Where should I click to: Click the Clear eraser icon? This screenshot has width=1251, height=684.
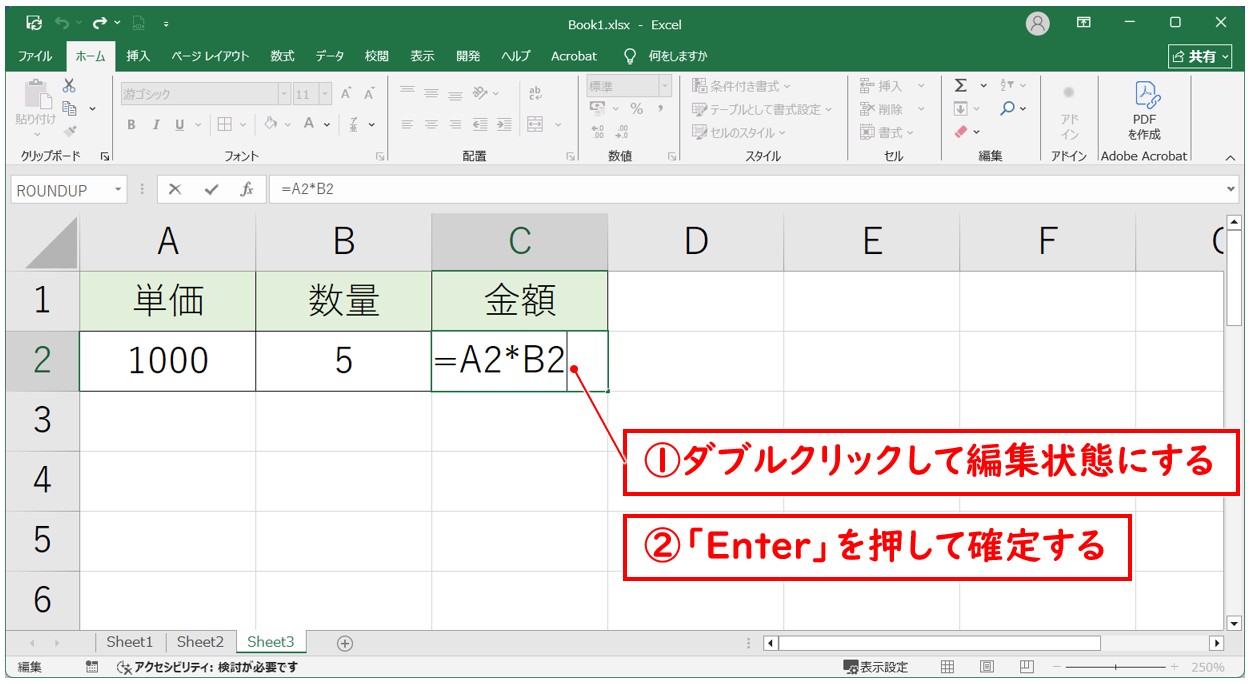pos(961,132)
